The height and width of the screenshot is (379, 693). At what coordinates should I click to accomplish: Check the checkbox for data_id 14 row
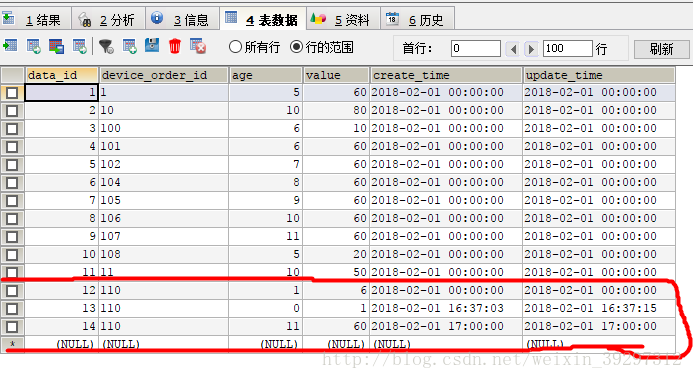tap(12, 327)
